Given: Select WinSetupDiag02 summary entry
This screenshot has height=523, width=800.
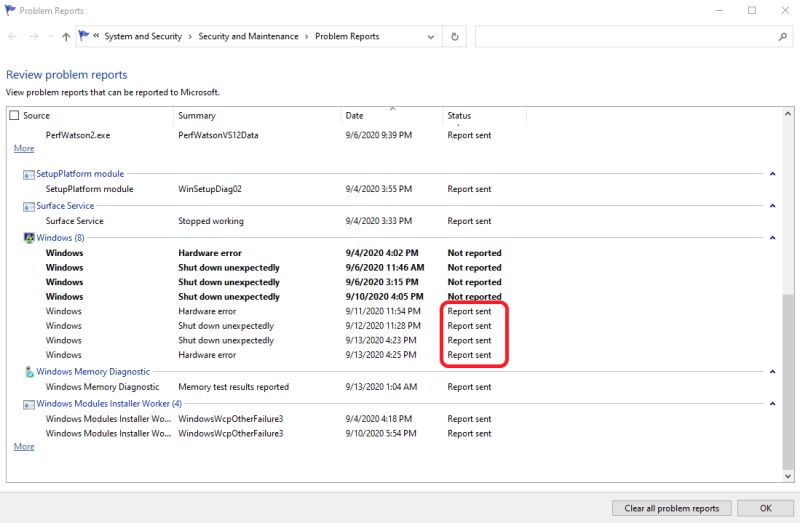Looking at the screenshot, I should [x=210, y=189].
